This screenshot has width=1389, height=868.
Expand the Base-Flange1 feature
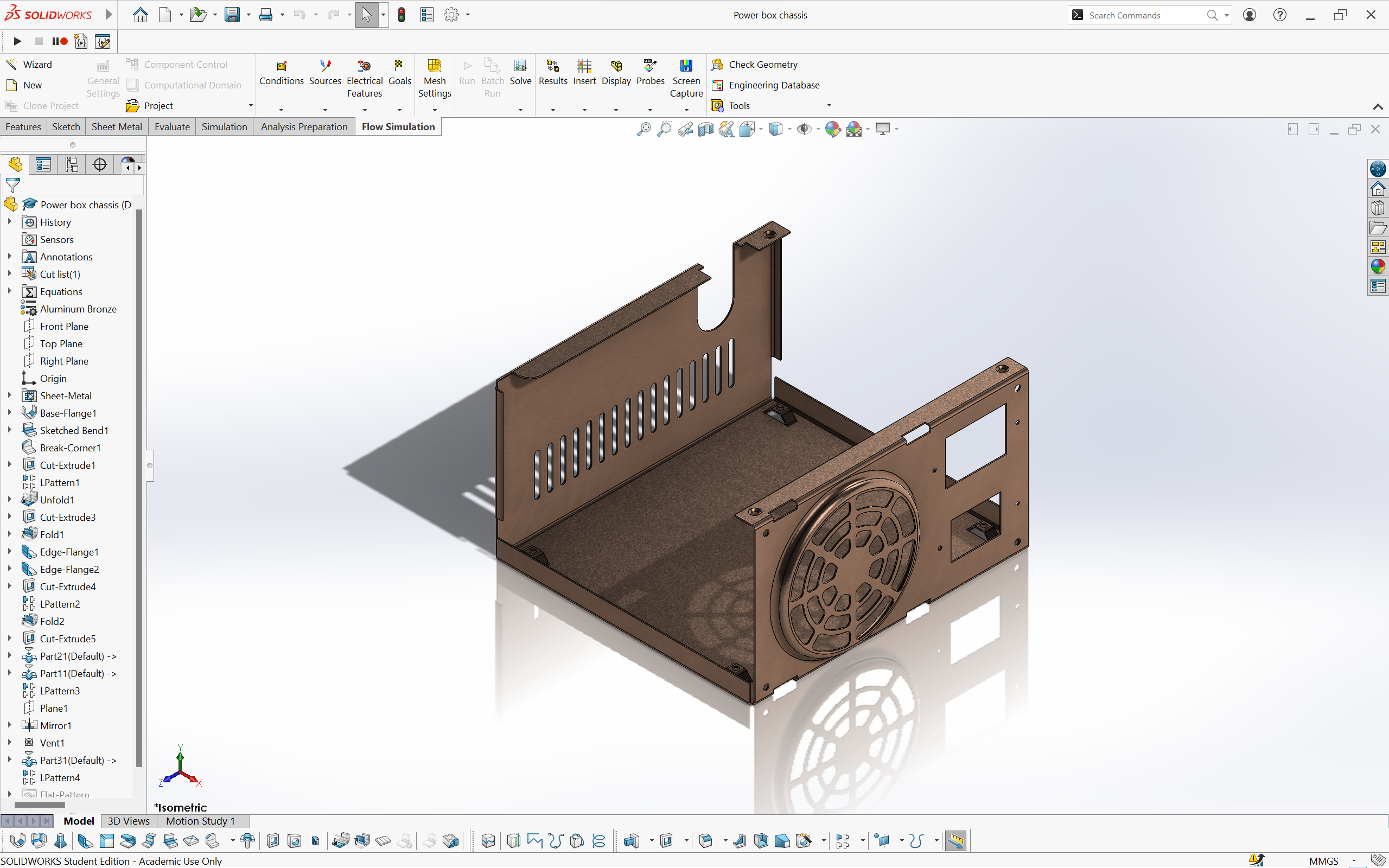point(10,413)
